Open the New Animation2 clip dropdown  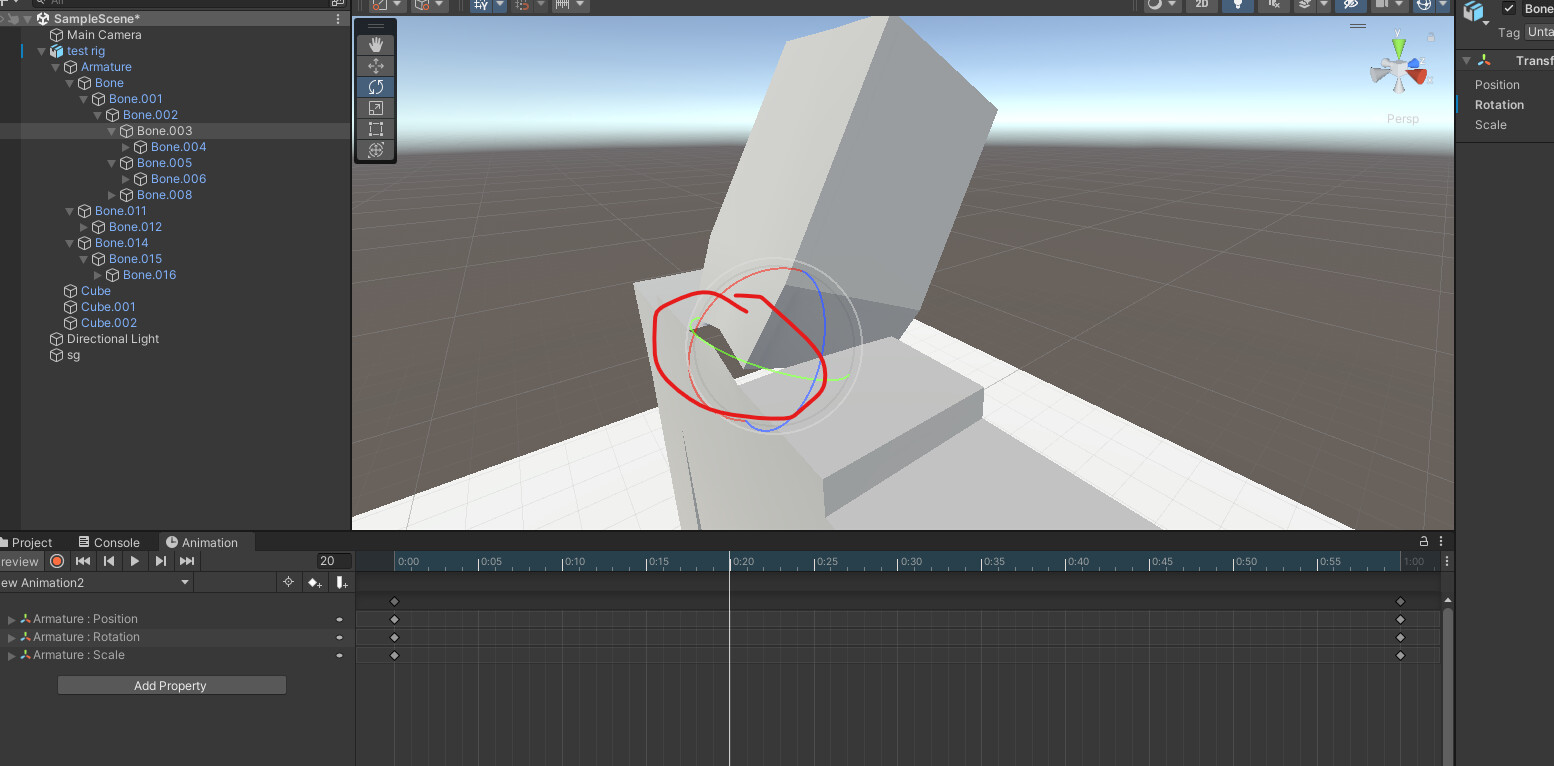pos(183,582)
